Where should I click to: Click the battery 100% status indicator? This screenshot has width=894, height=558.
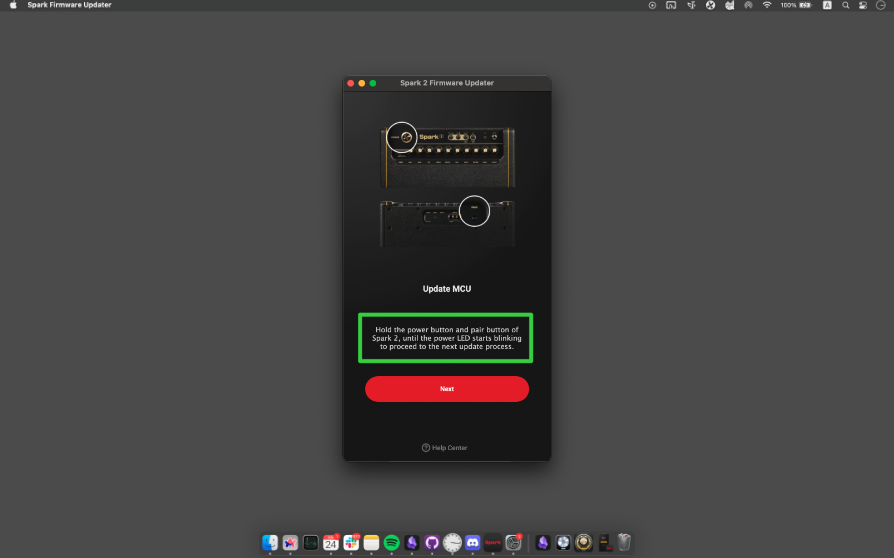coord(796,5)
